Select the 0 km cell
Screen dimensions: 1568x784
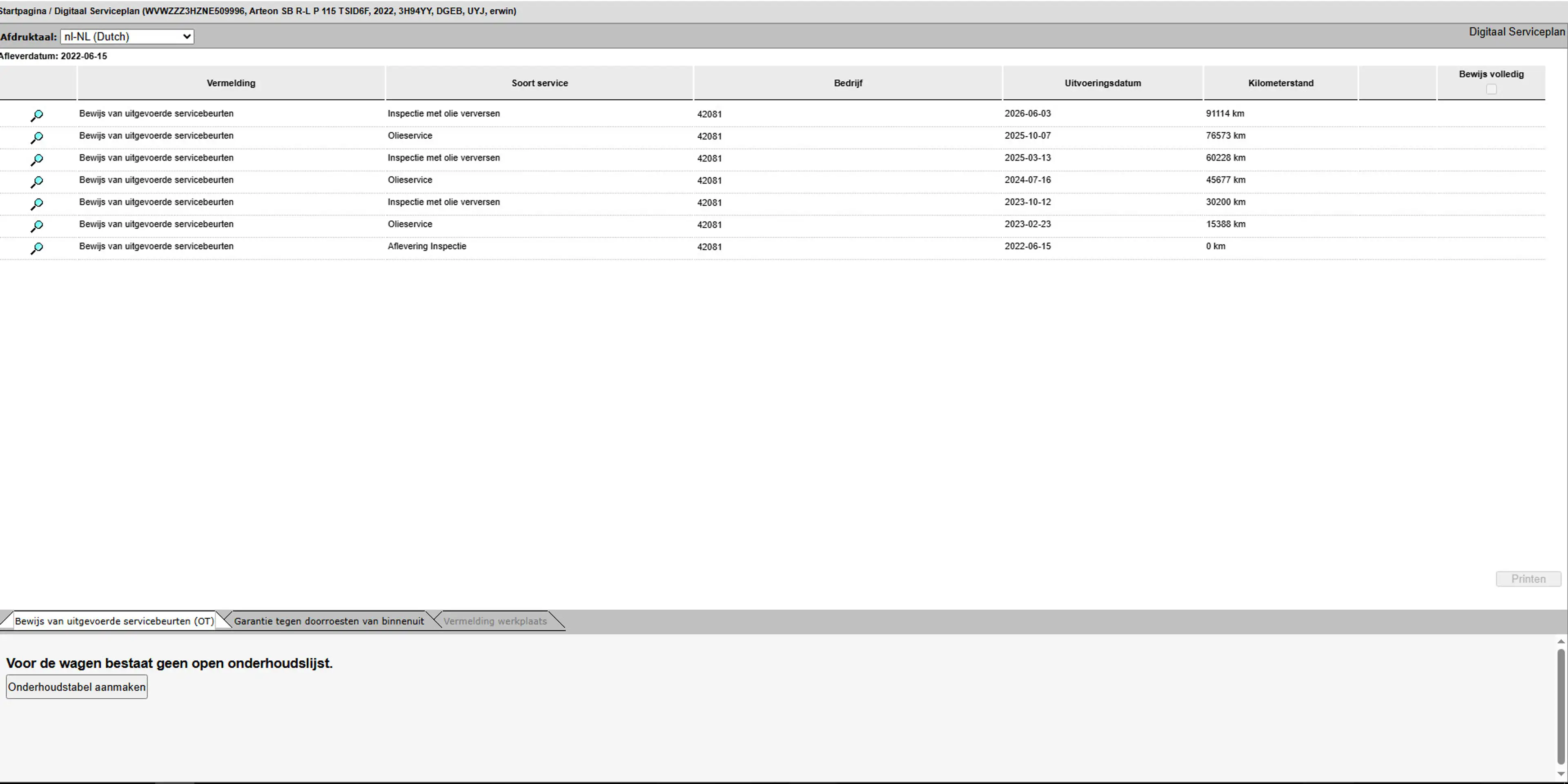pos(1216,247)
